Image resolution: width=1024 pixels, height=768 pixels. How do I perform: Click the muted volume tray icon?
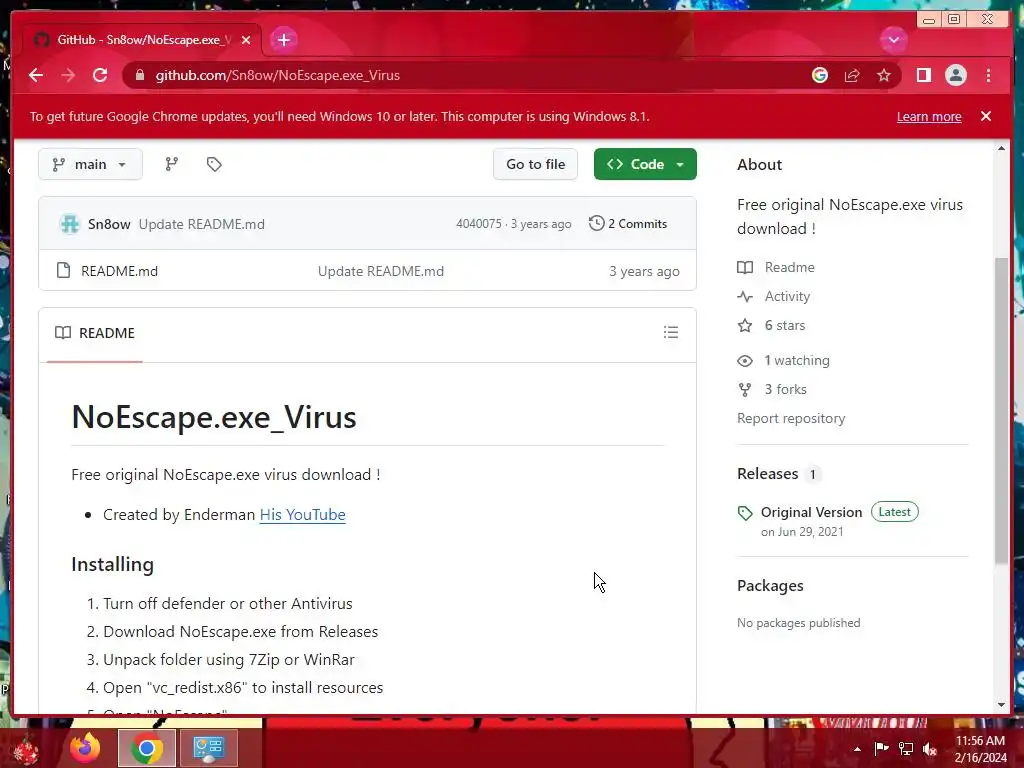930,749
